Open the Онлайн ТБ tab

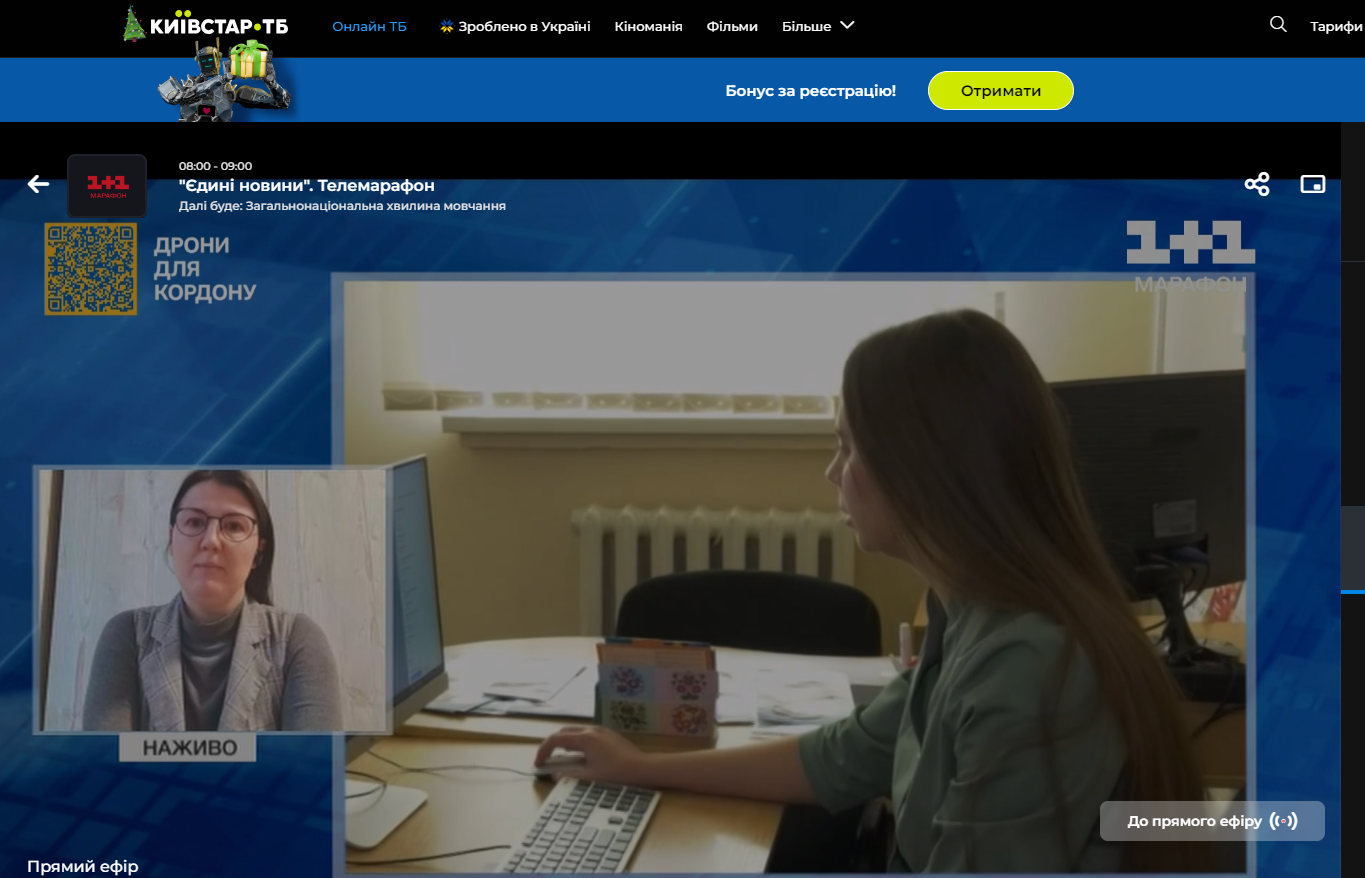click(370, 27)
